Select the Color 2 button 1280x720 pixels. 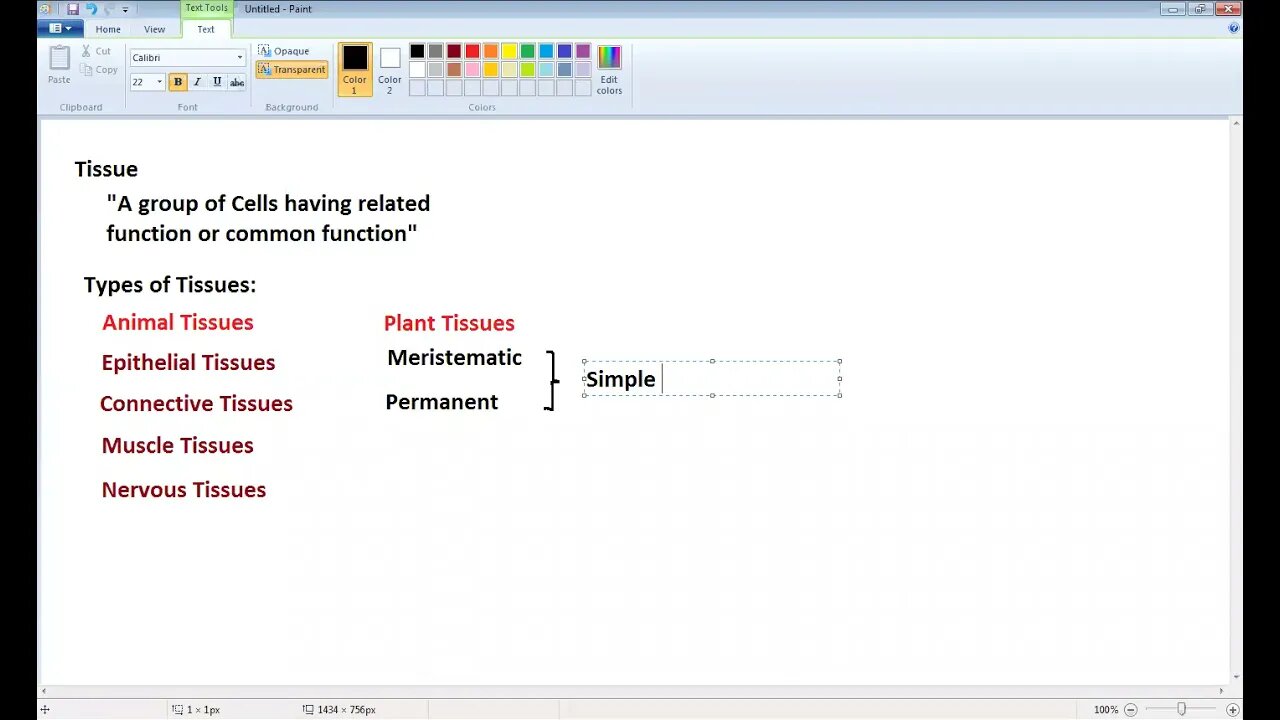tap(390, 69)
